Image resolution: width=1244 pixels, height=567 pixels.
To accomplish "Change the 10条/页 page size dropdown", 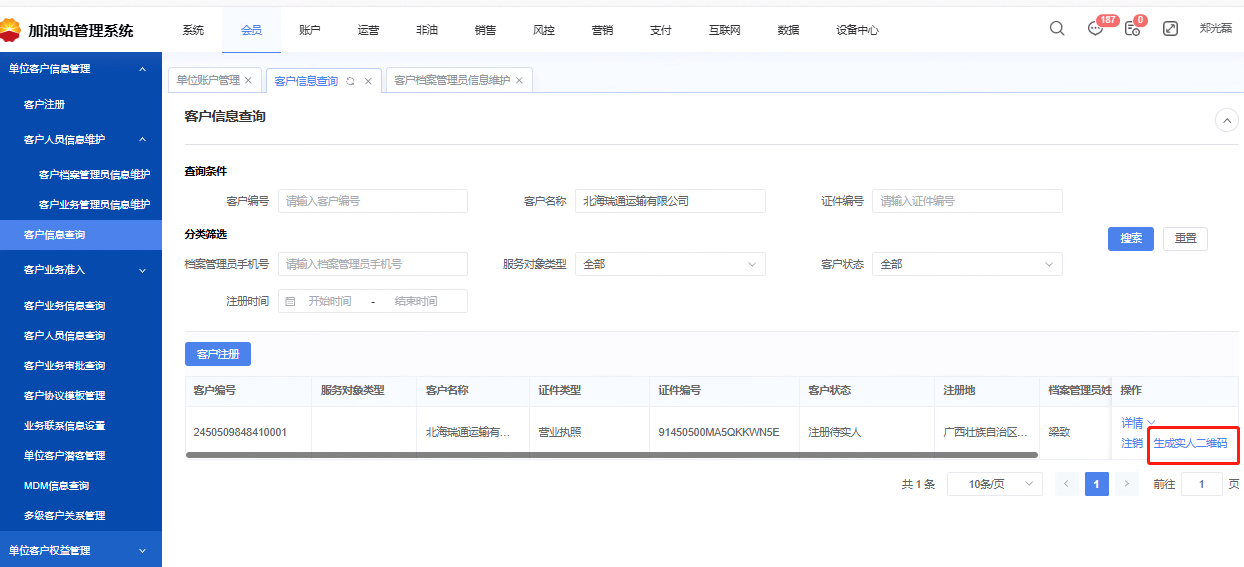I will click(x=994, y=484).
